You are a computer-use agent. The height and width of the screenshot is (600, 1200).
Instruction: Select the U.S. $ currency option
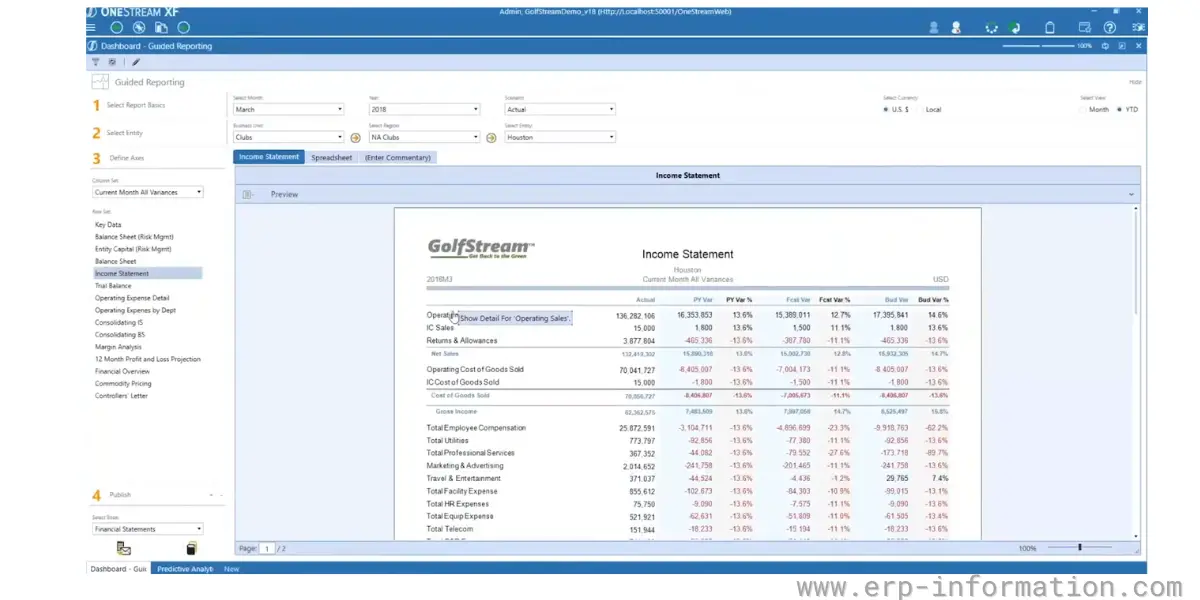click(x=896, y=109)
